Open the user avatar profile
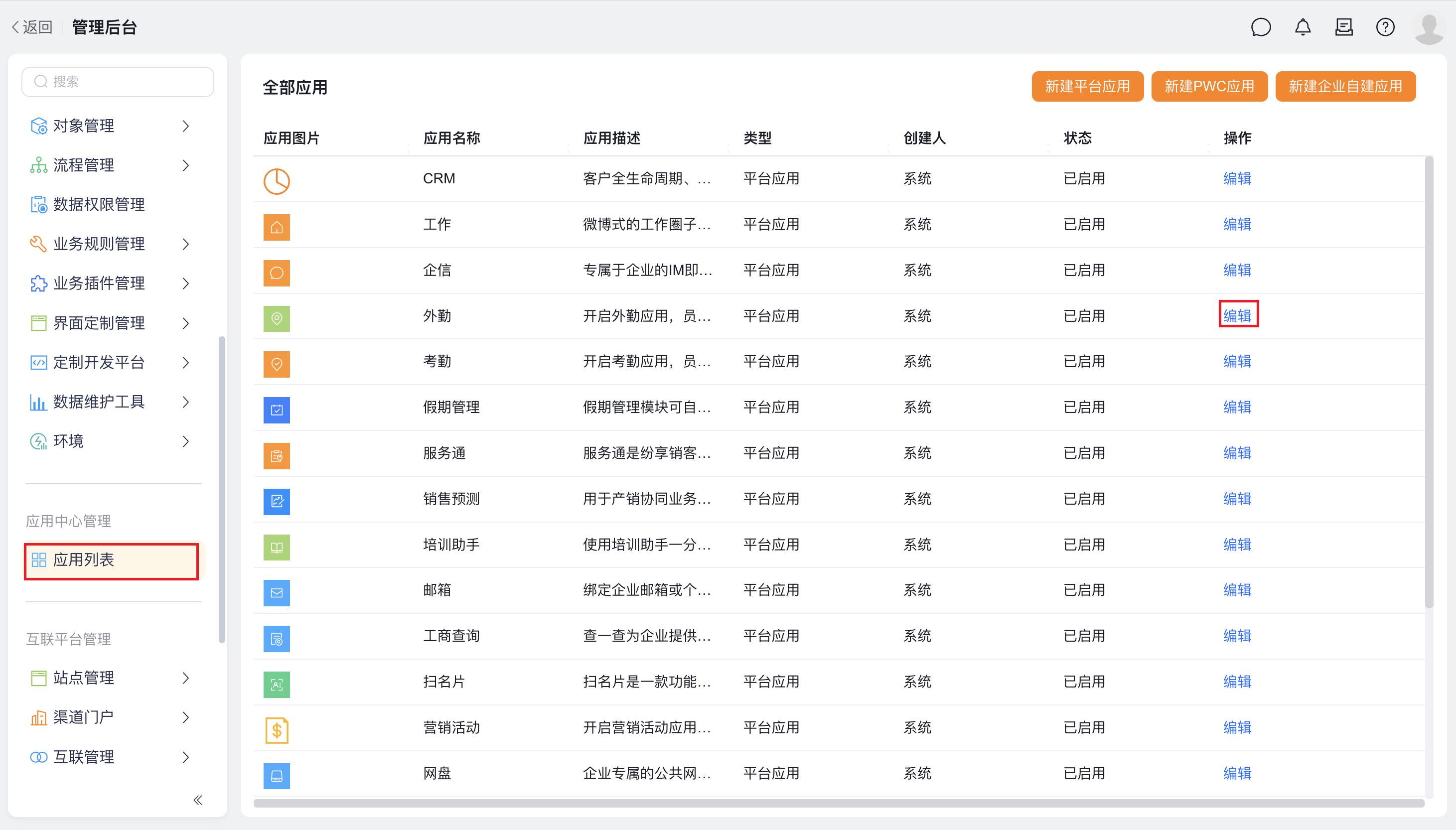This screenshot has width=1456, height=830. (1429, 28)
